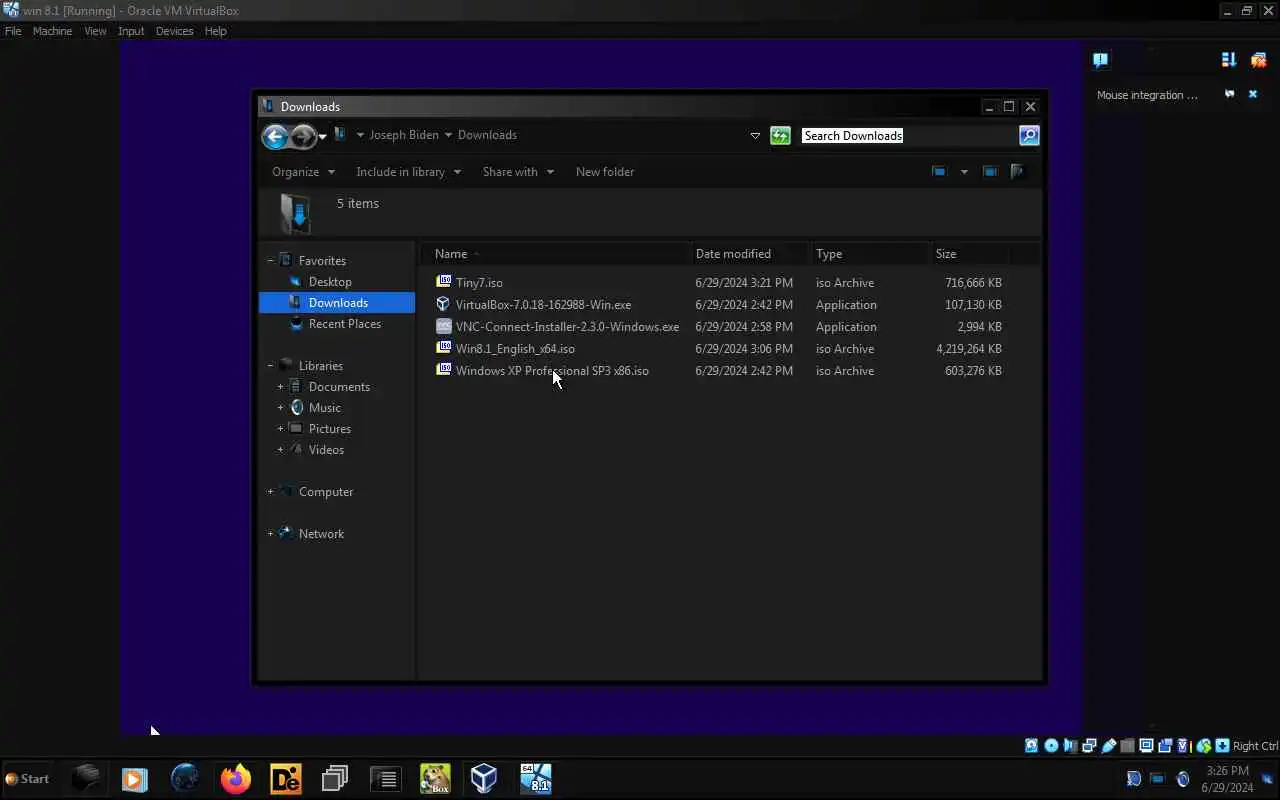Click the change view icon

point(939,172)
